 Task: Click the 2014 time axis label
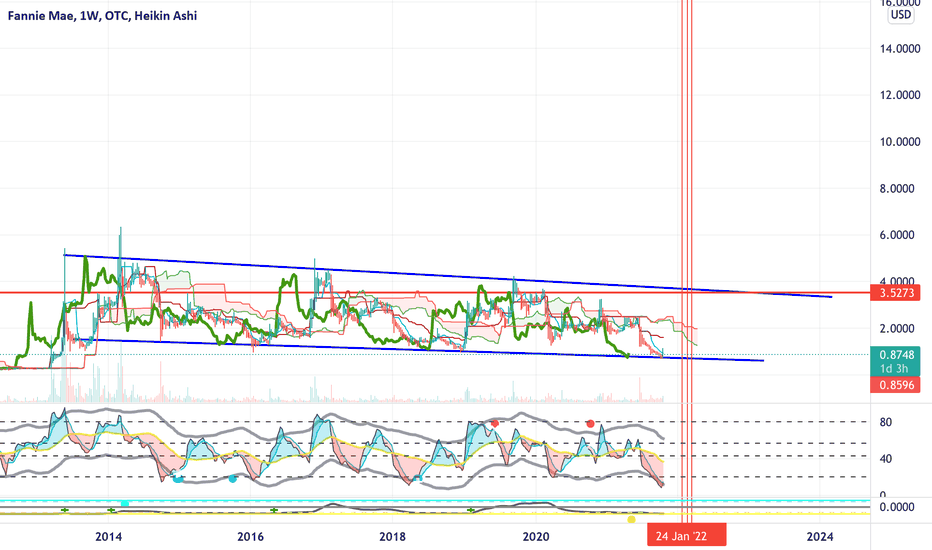point(108,537)
